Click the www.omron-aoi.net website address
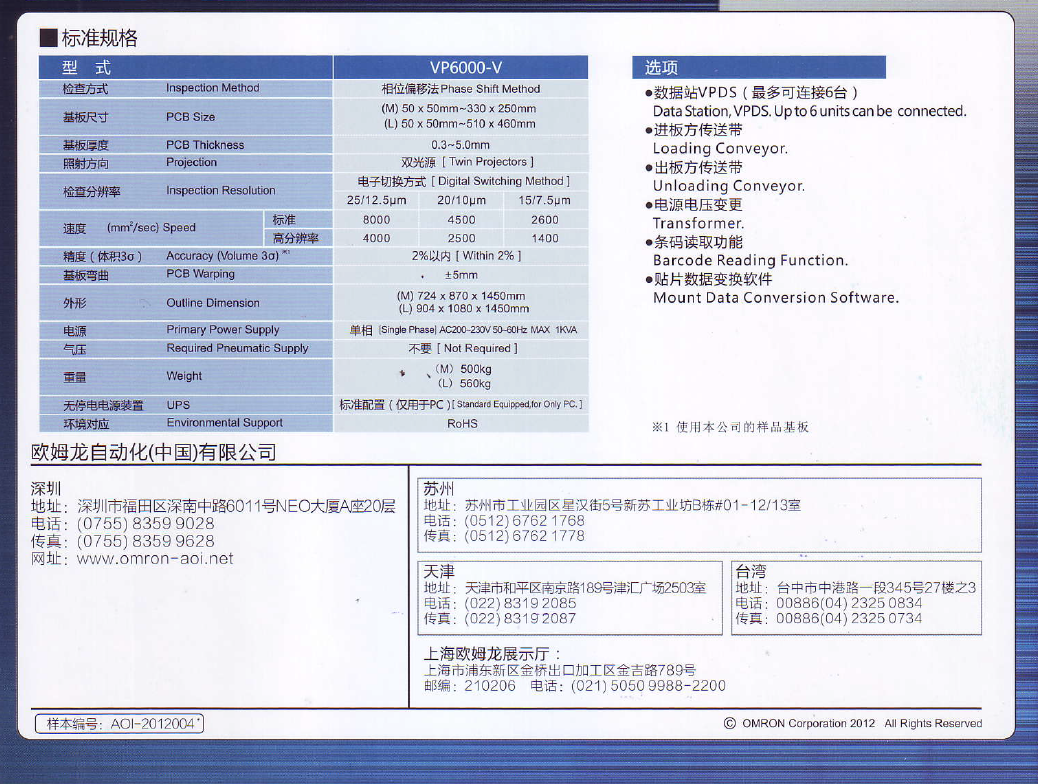The width and height of the screenshot is (1038, 784). pyautogui.click(x=154, y=559)
